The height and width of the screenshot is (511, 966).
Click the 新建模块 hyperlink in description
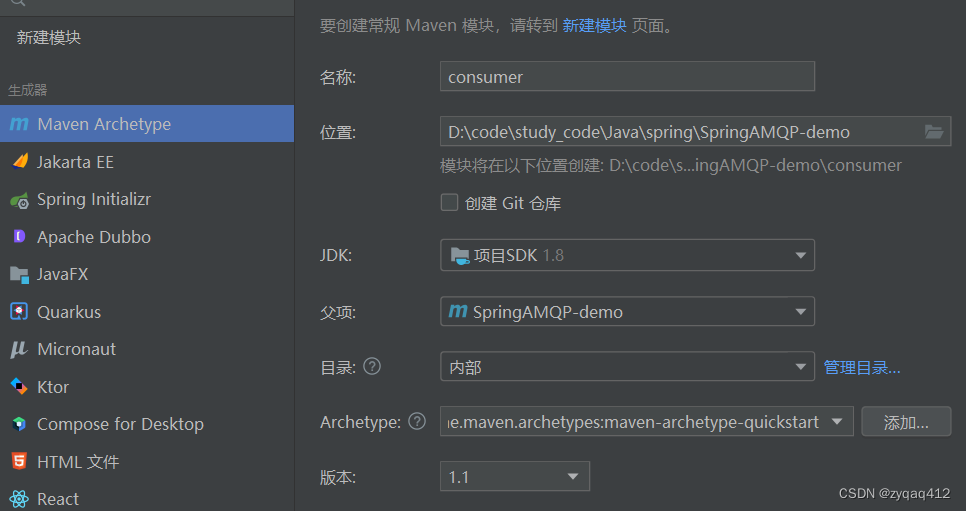[595, 25]
